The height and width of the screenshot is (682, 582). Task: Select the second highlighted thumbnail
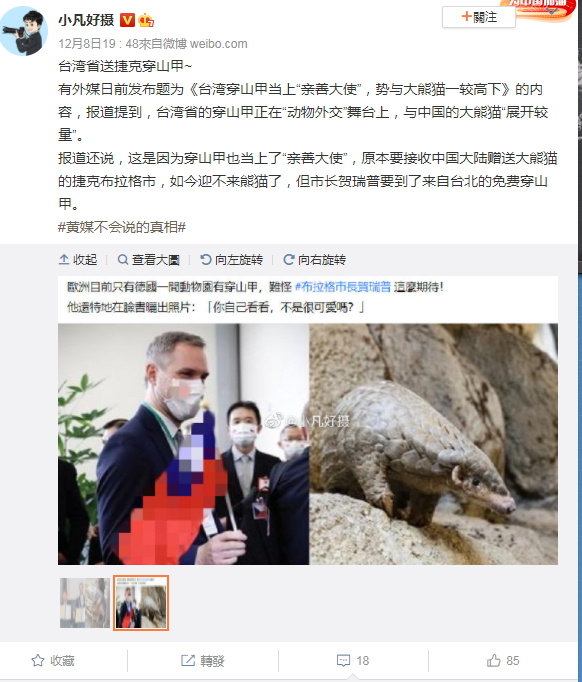tap(141, 603)
